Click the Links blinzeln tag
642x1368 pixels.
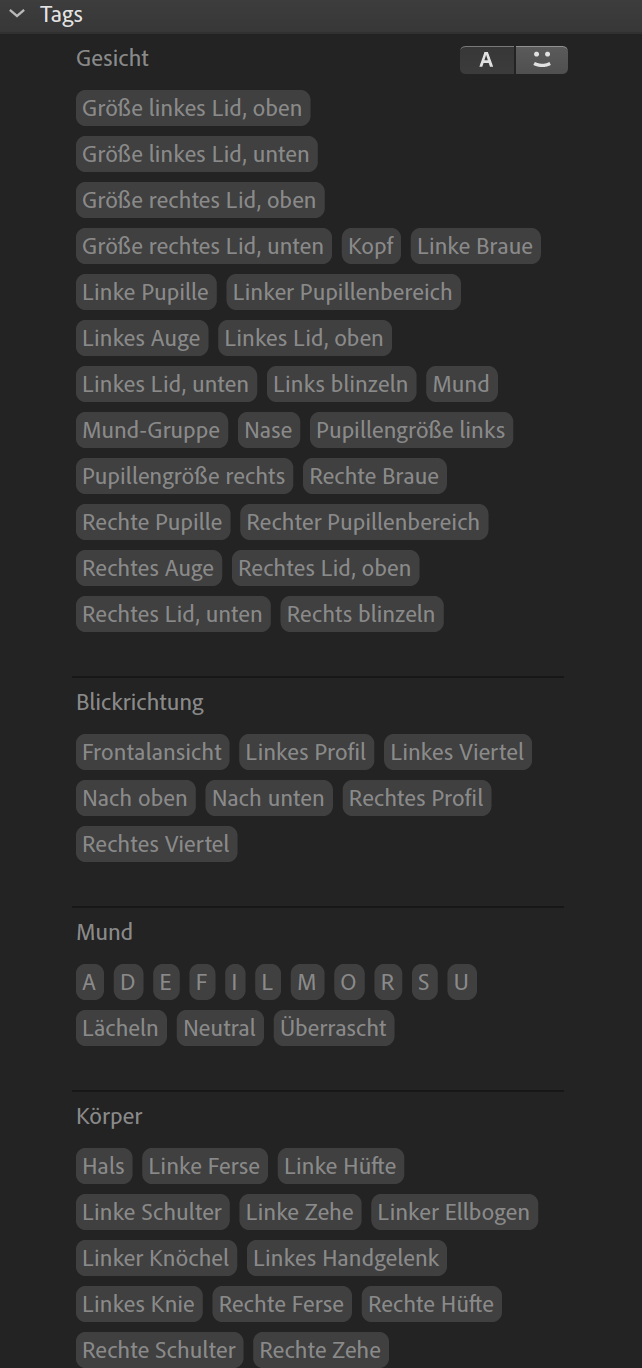(341, 384)
